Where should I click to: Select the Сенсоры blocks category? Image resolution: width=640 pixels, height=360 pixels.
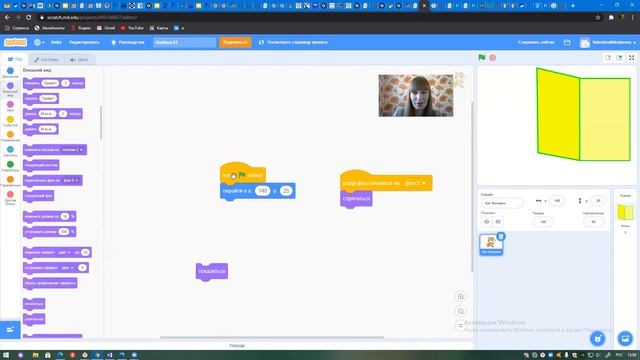pyautogui.click(x=10, y=151)
